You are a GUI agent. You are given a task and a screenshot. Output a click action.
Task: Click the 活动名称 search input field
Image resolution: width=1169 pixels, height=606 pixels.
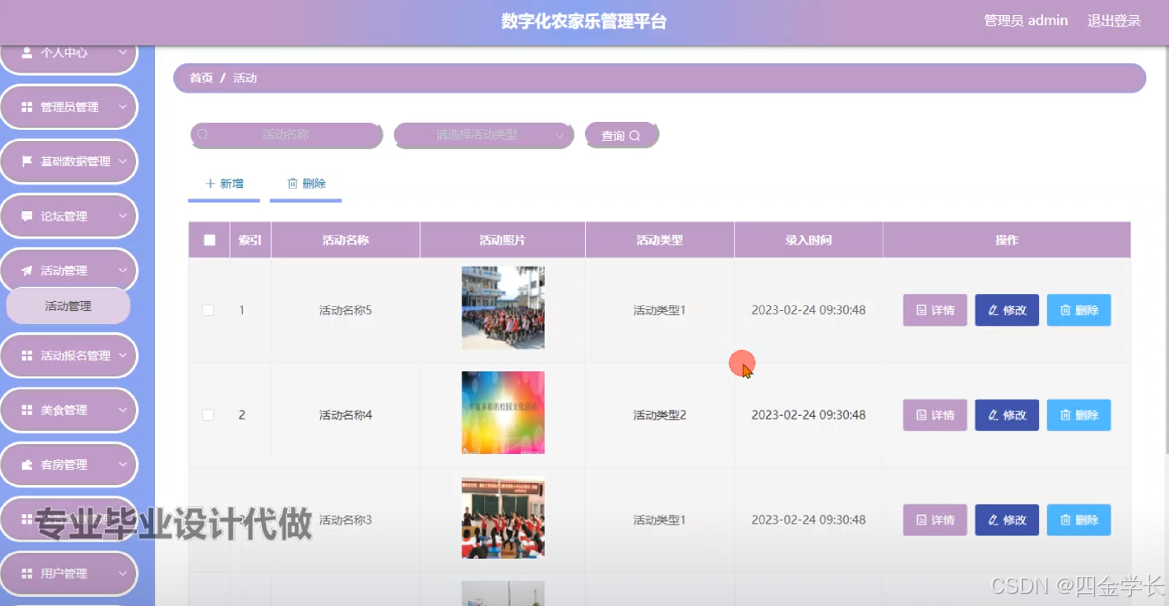[285, 135]
